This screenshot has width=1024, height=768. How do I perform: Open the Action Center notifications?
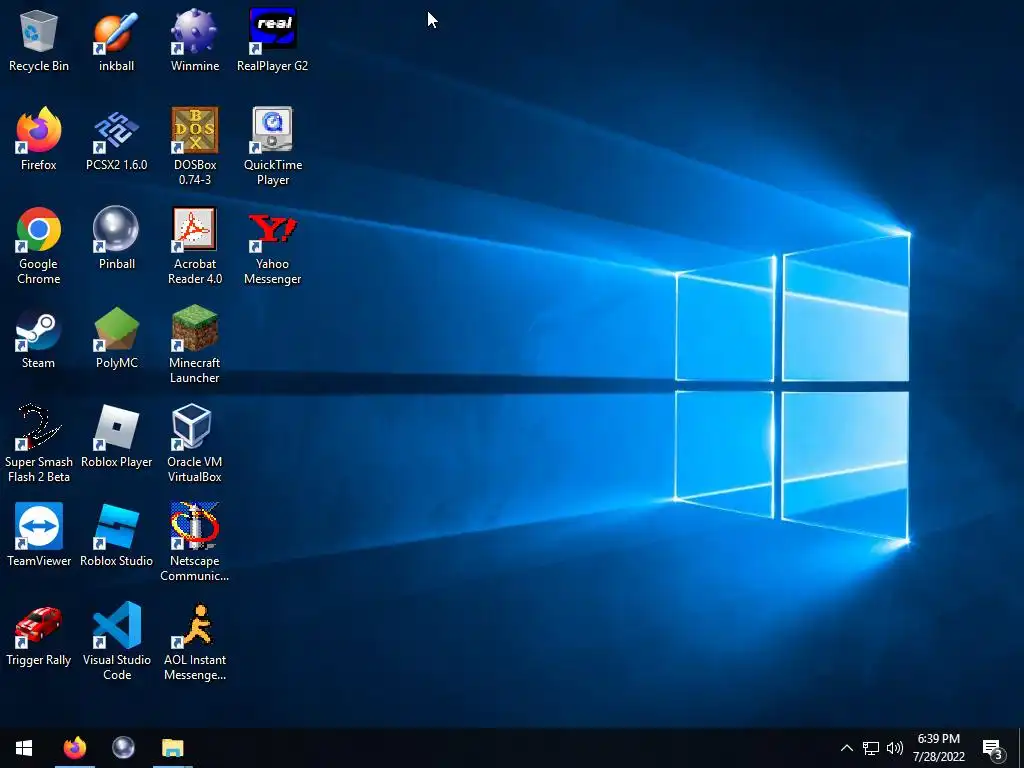tap(993, 748)
